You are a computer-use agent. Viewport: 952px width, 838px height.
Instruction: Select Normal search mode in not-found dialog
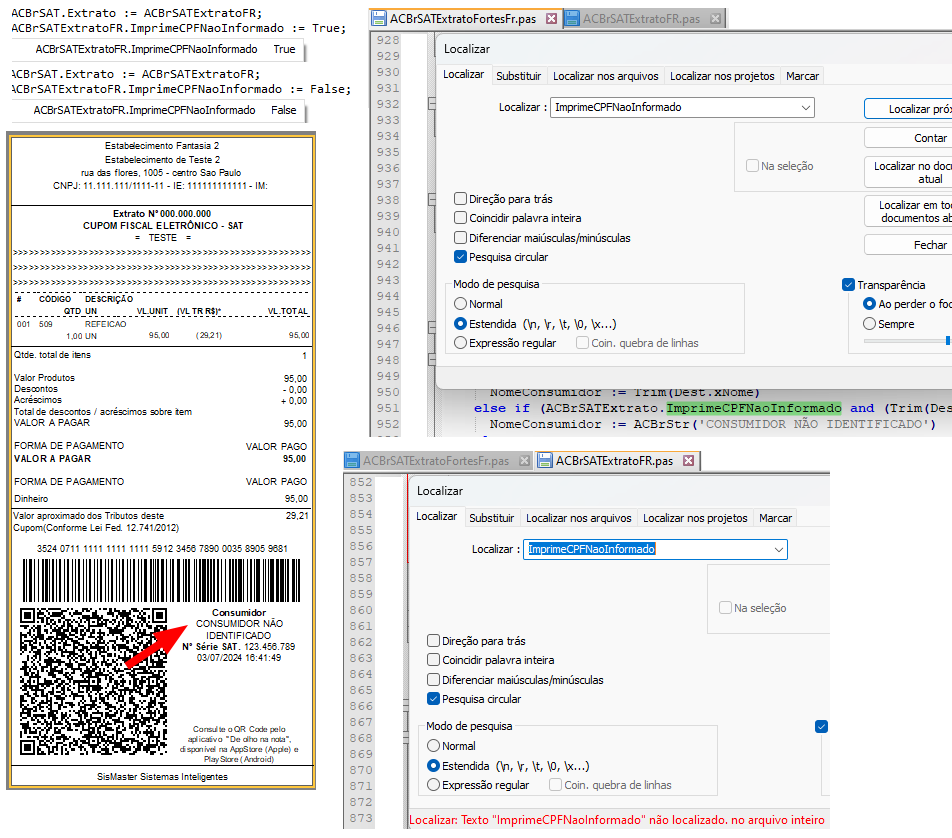(434, 746)
